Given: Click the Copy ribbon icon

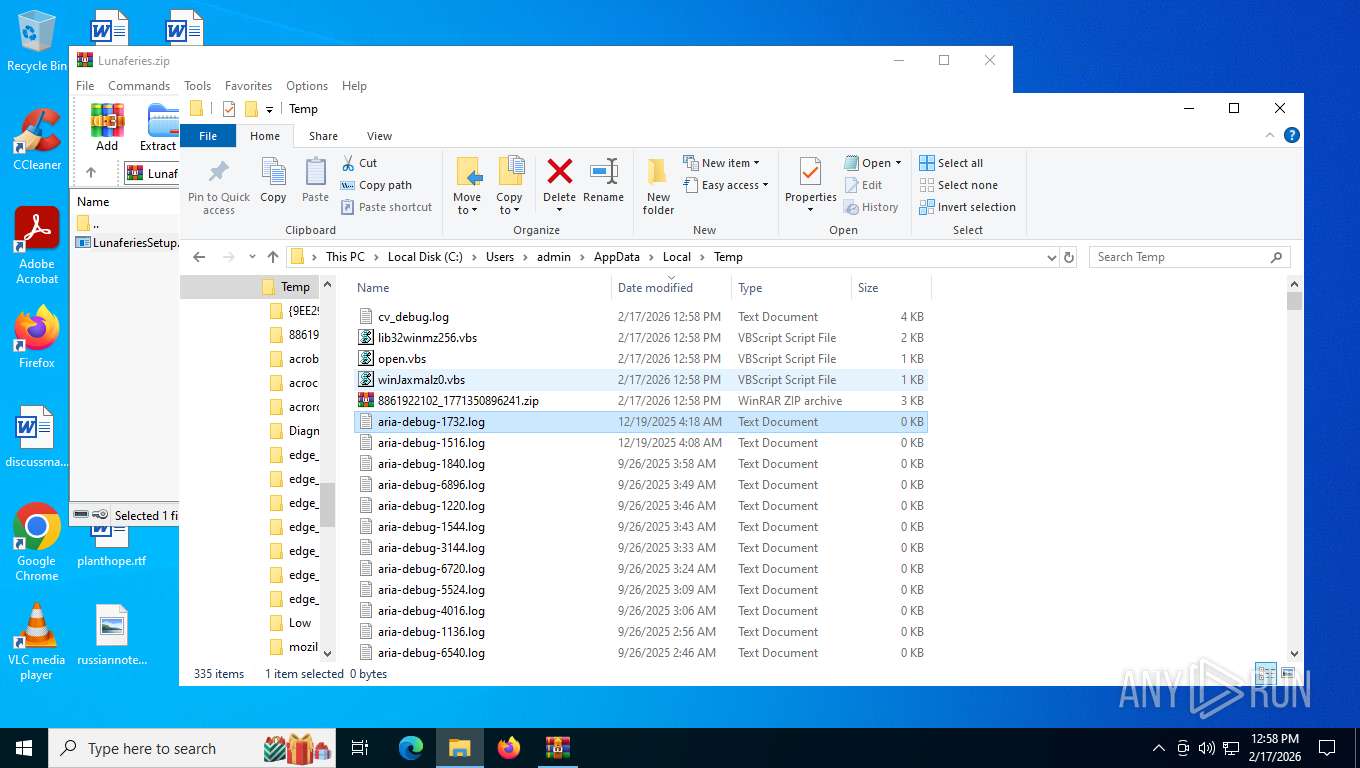Looking at the screenshot, I should pyautogui.click(x=273, y=172).
